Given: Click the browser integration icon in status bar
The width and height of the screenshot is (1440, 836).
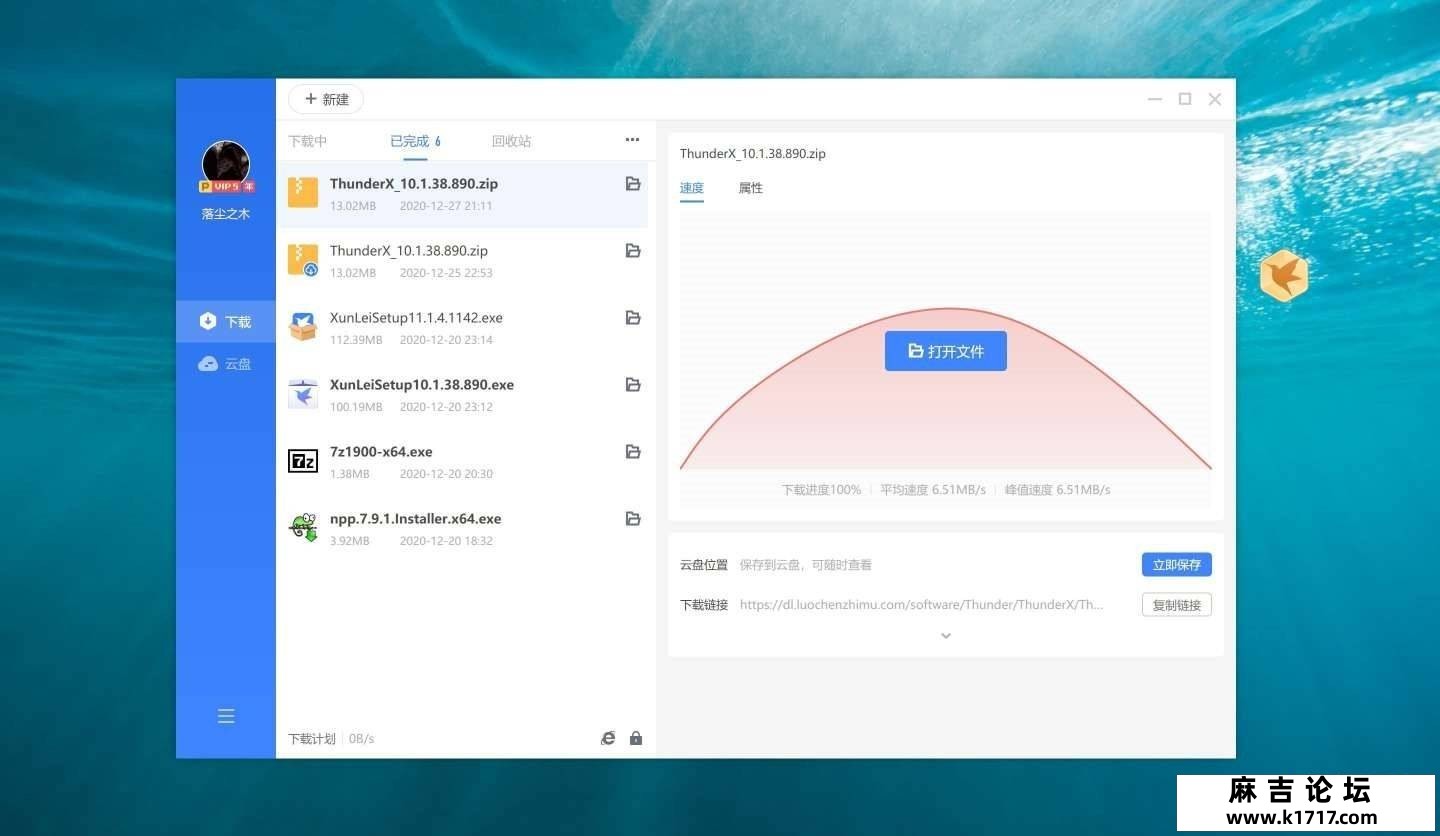Looking at the screenshot, I should [x=608, y=738].
